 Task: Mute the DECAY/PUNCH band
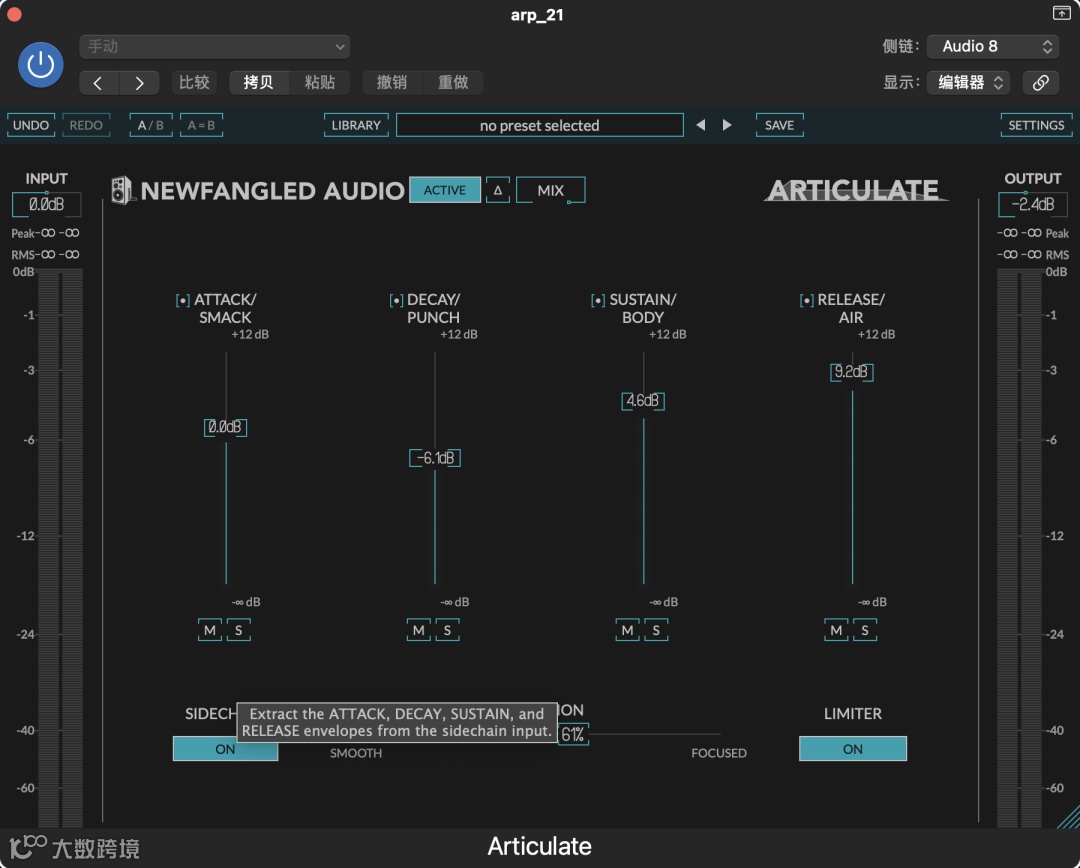click(419, 630)
